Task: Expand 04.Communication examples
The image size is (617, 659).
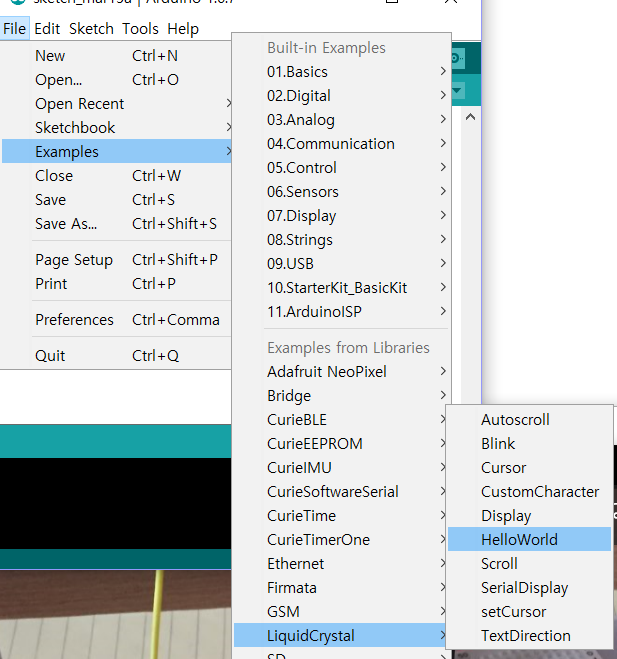Action: (x=341, y=143)
